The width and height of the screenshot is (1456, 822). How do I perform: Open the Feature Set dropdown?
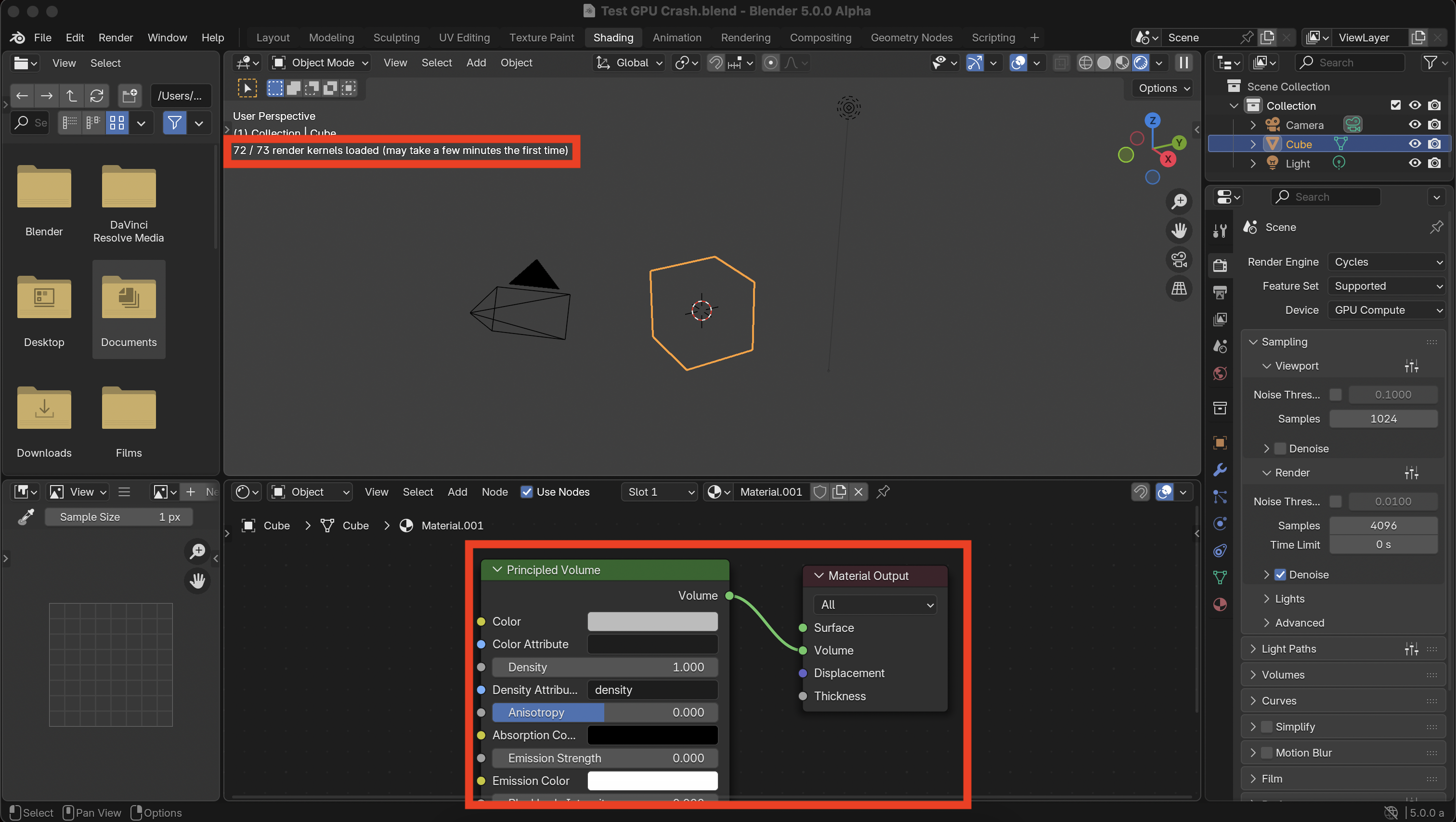1388,286
